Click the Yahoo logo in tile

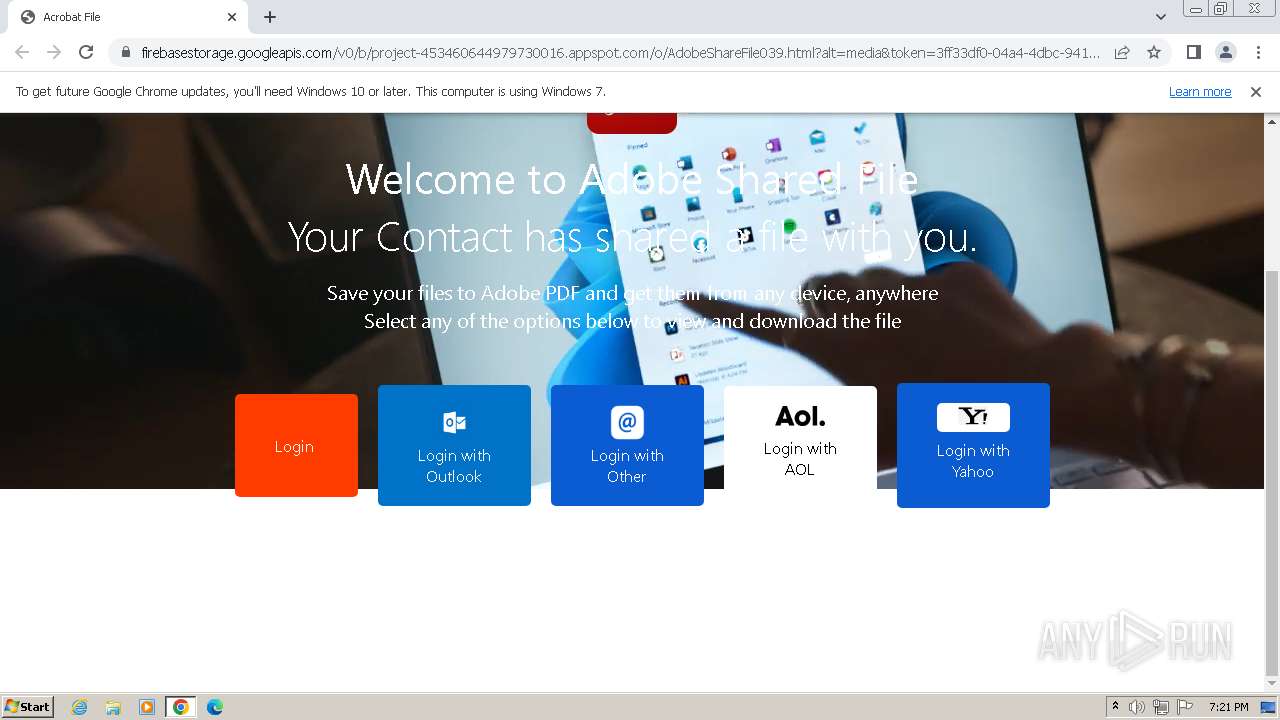coord(973,417)
